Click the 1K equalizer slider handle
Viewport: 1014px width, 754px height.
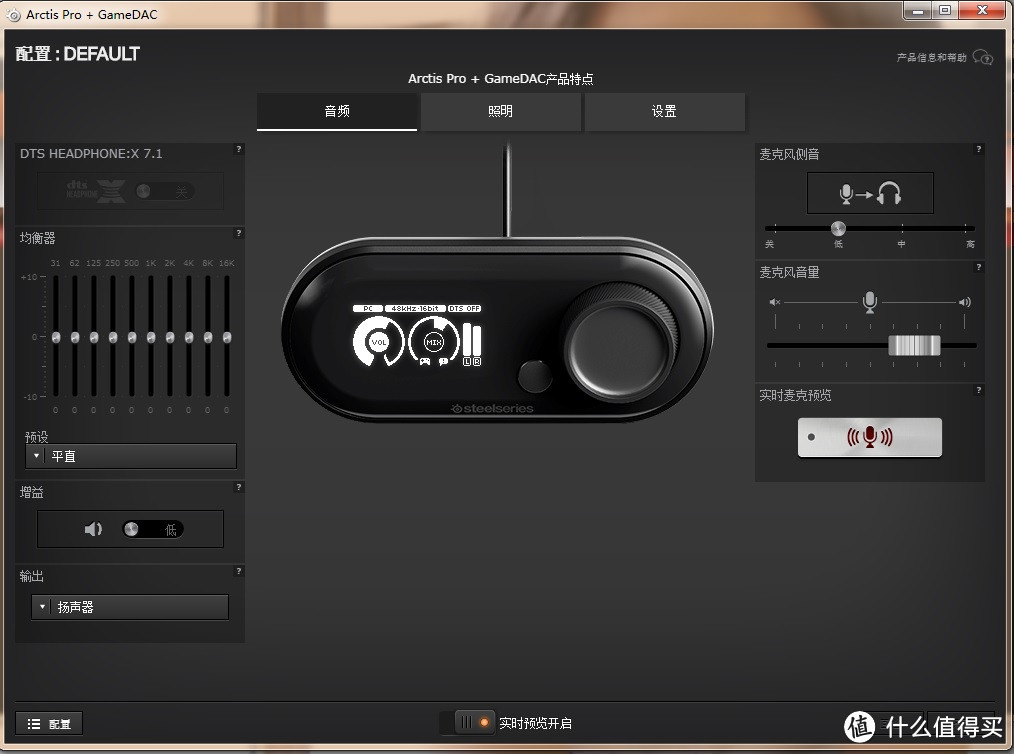[151, 338]
